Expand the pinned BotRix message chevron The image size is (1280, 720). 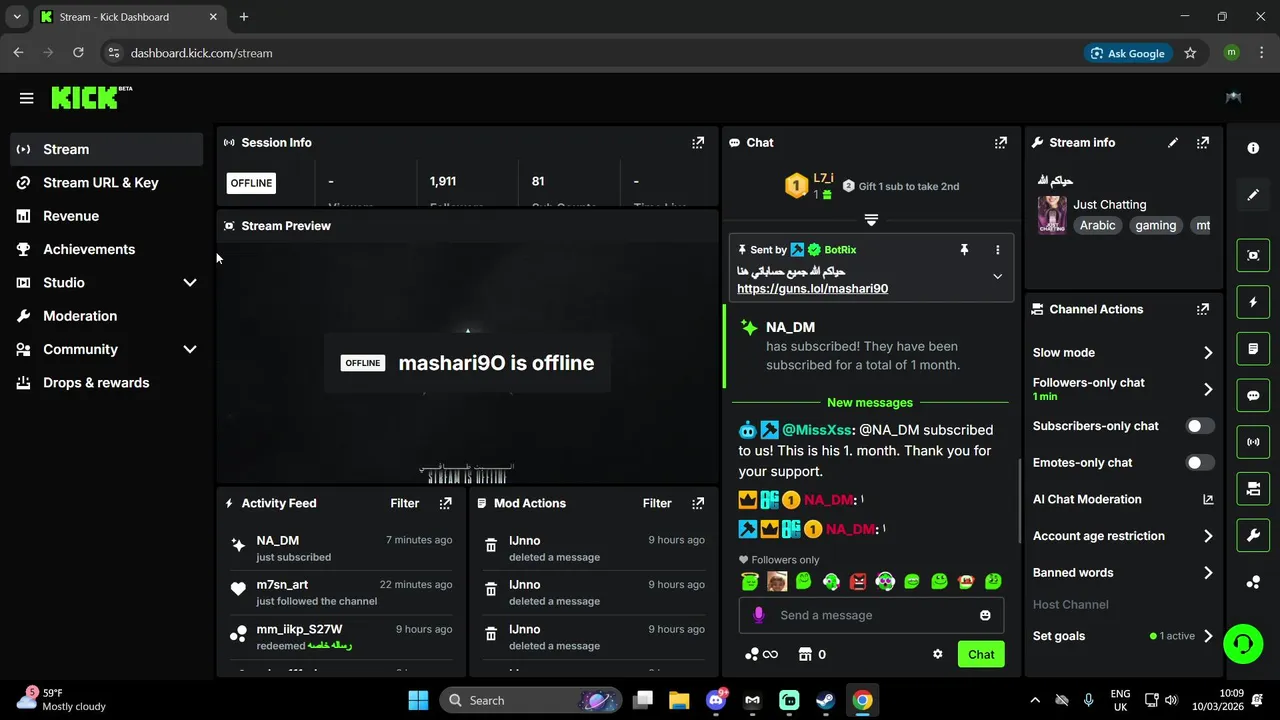point(997,277)
